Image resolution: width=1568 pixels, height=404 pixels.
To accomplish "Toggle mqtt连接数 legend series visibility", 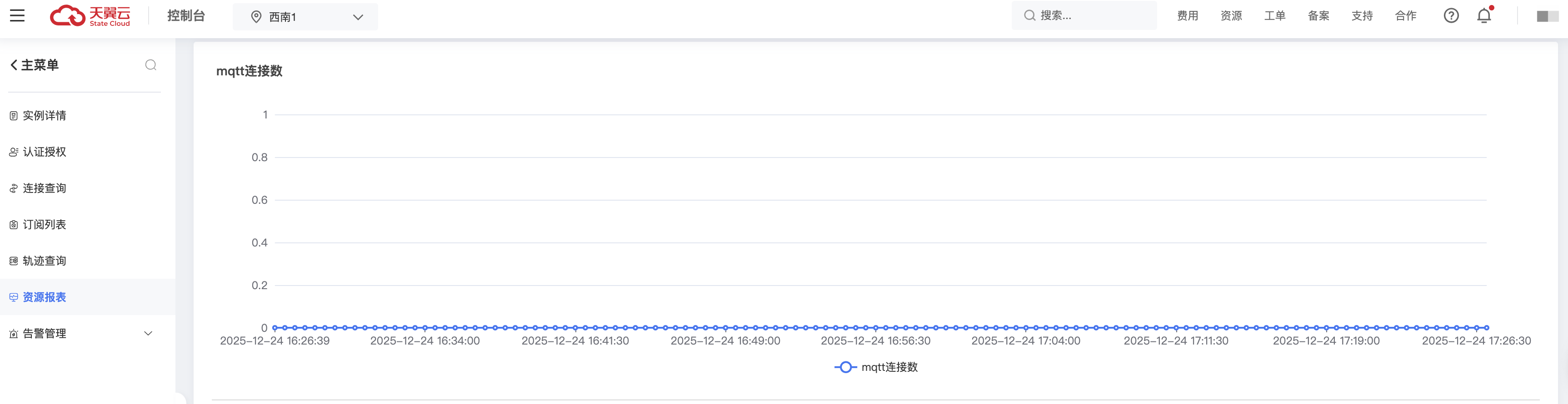I will point(876,367).
